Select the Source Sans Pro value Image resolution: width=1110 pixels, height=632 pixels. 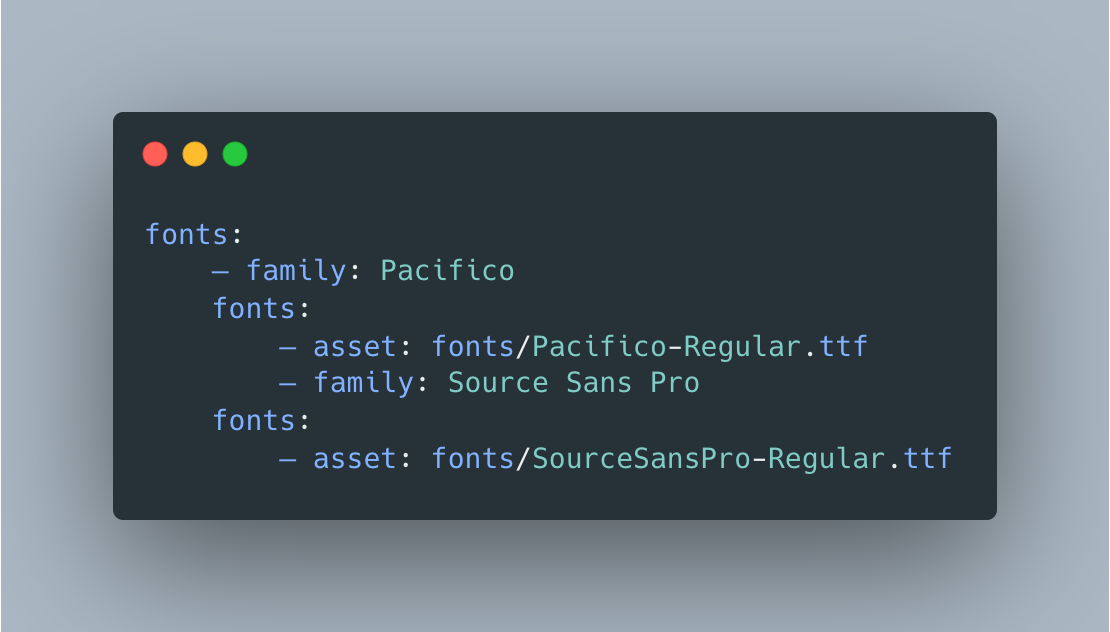pyautogui.click(x=574, y=383)
